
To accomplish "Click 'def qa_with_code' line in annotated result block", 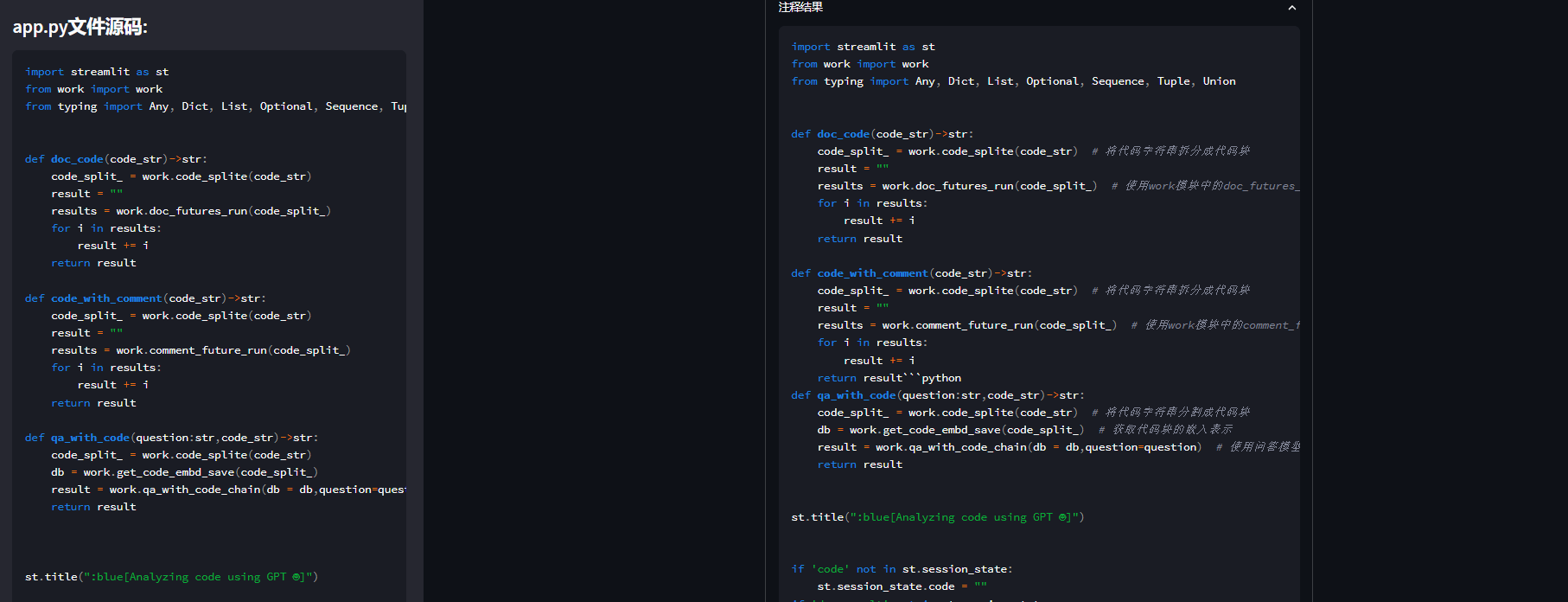I will (937, 395).
